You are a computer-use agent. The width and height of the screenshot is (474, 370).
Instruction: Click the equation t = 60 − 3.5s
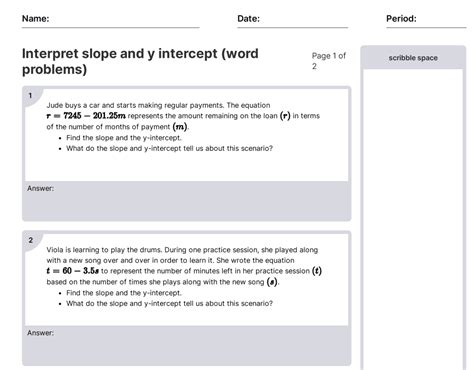[x=73, y=271]
